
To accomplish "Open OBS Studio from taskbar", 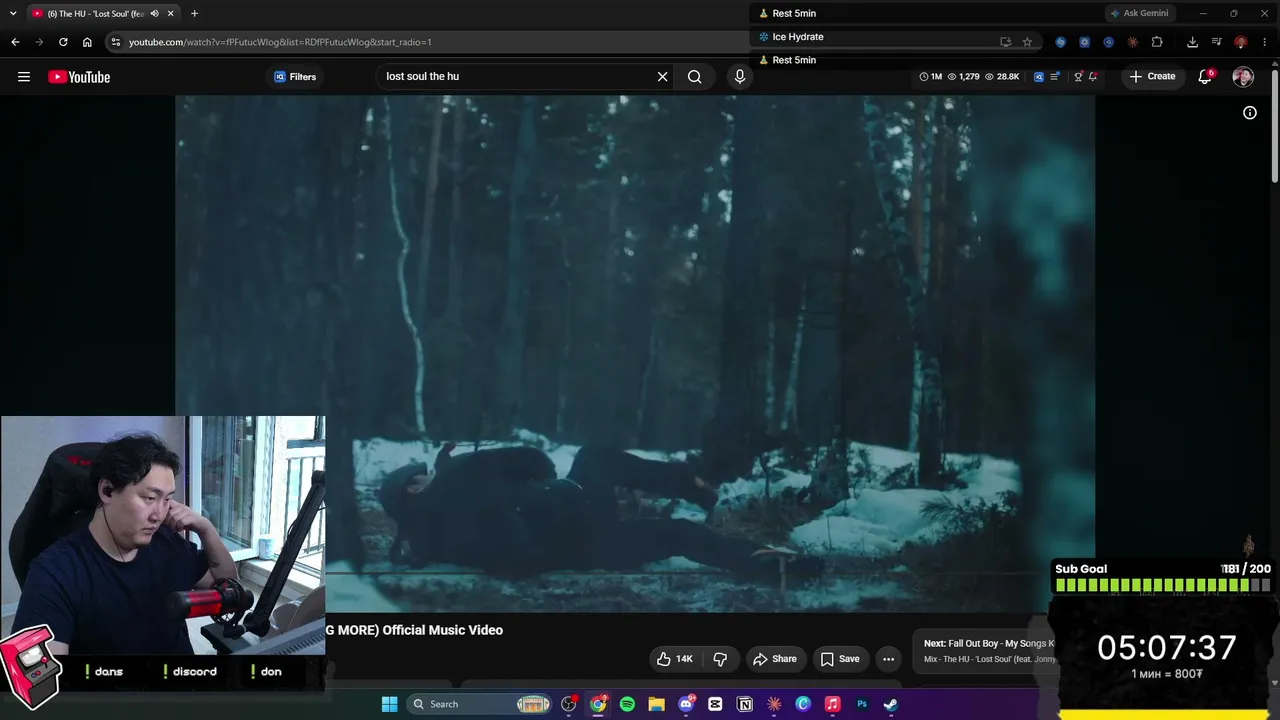I will click(x=569, y=704).
